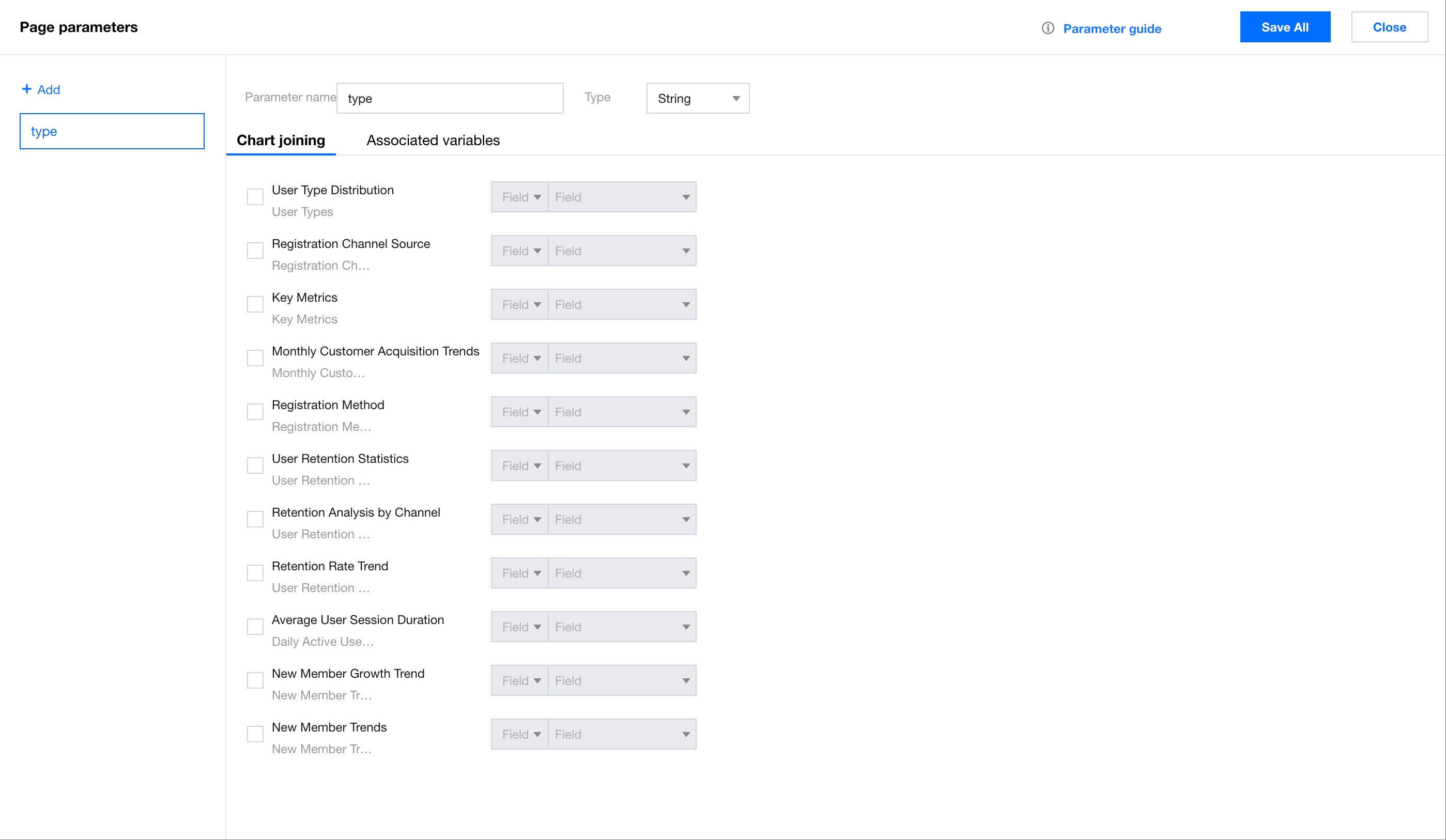1446x840 pixels.
Task: Expand wide Field dropdown for New Member Growth Trend
Action: pyautogui.click(x=621, y=680)
